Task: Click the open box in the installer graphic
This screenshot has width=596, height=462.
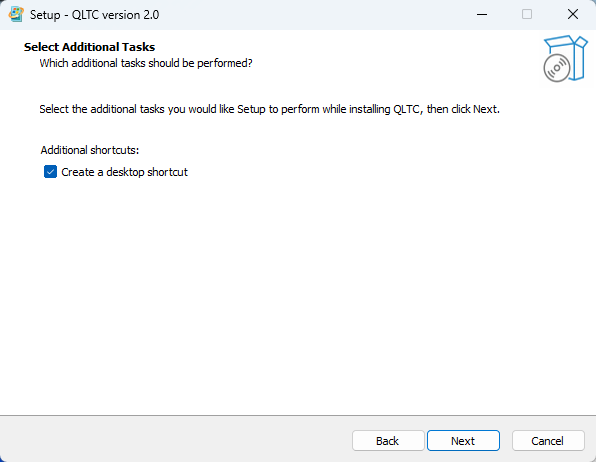Action: tap(572, 55)
